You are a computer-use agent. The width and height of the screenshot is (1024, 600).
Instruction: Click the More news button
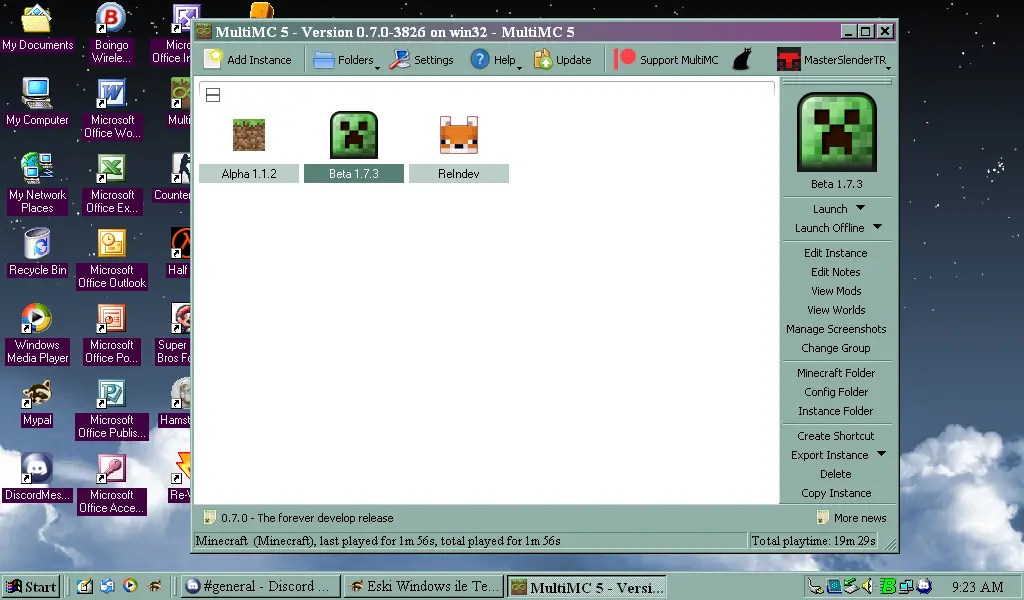(852, 518)
